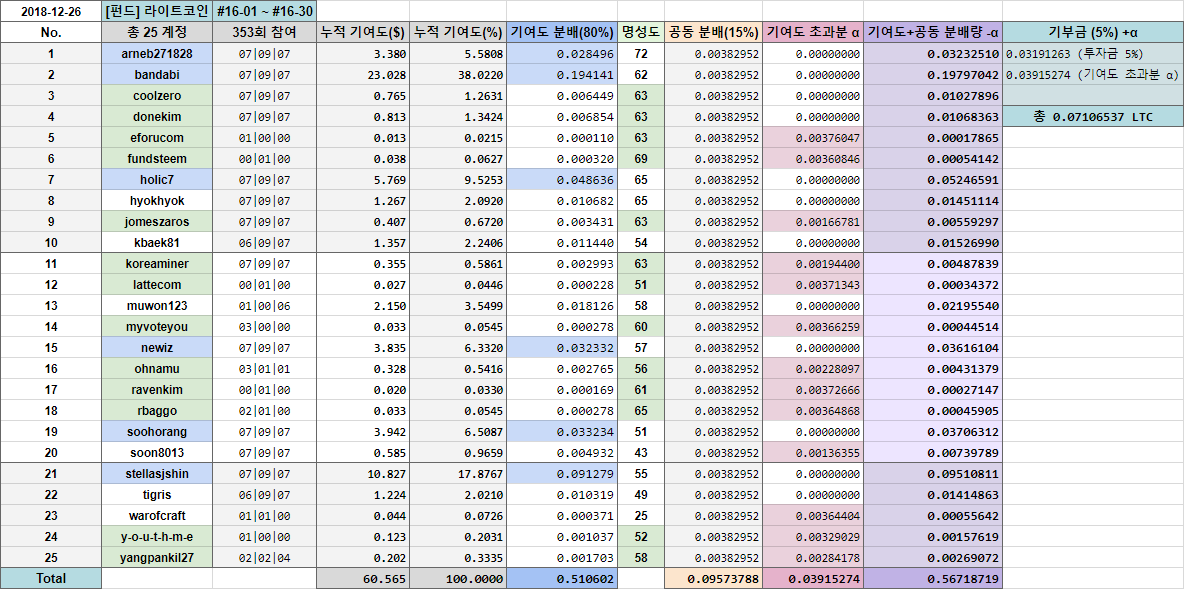Image resolution: width=1184 pixels, height=589 pixels.
Task: Select holic7's final amount 0.05246591
Action: click(x=933, y=180)
